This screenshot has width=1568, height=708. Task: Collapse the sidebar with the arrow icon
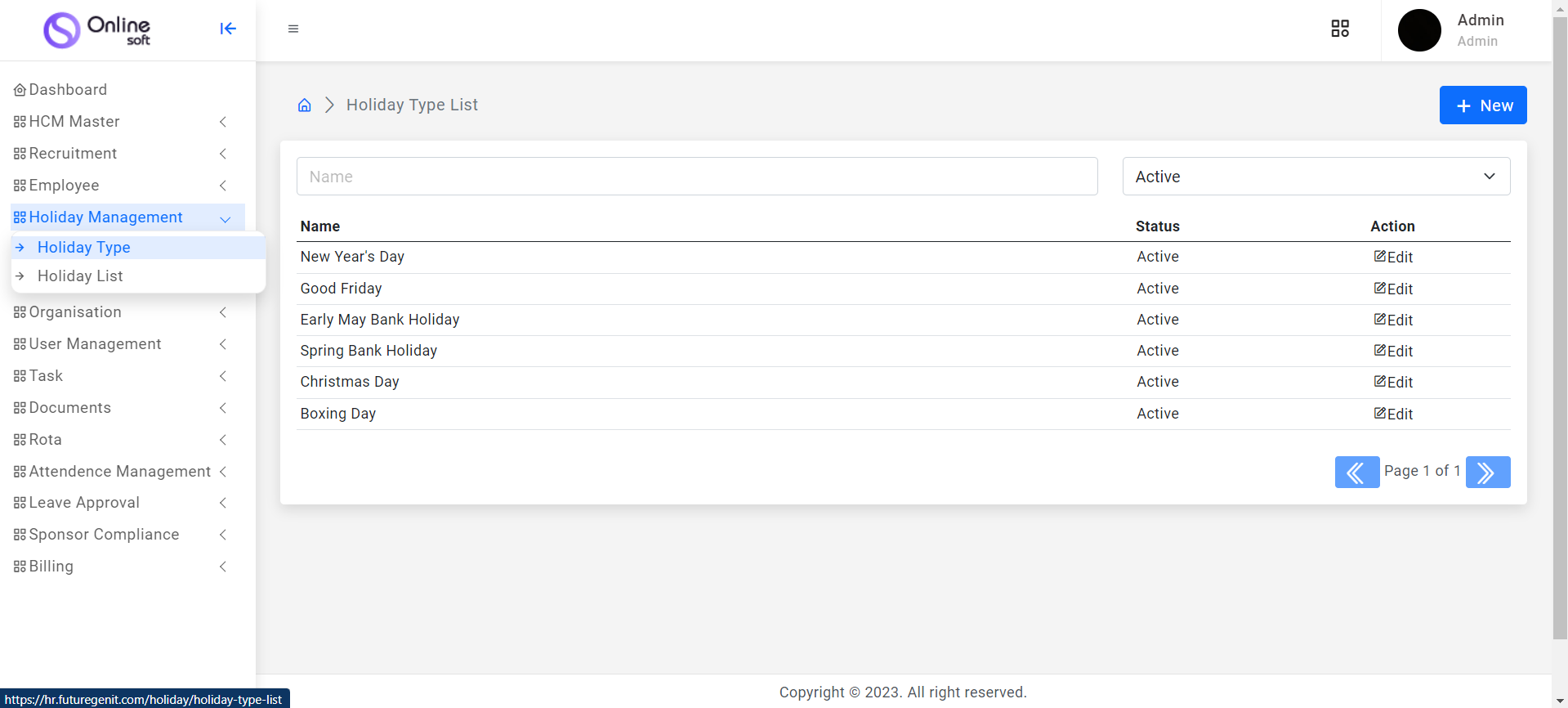pyautogui.click(x=228, y=29)
